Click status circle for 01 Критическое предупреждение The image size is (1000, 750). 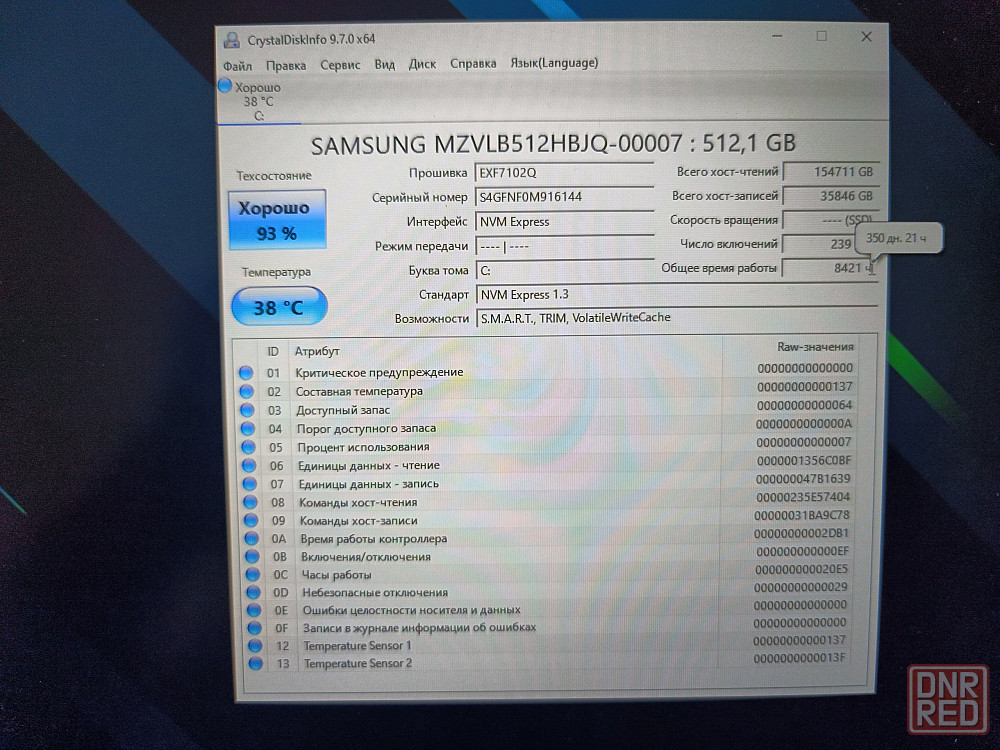(246, 372)
